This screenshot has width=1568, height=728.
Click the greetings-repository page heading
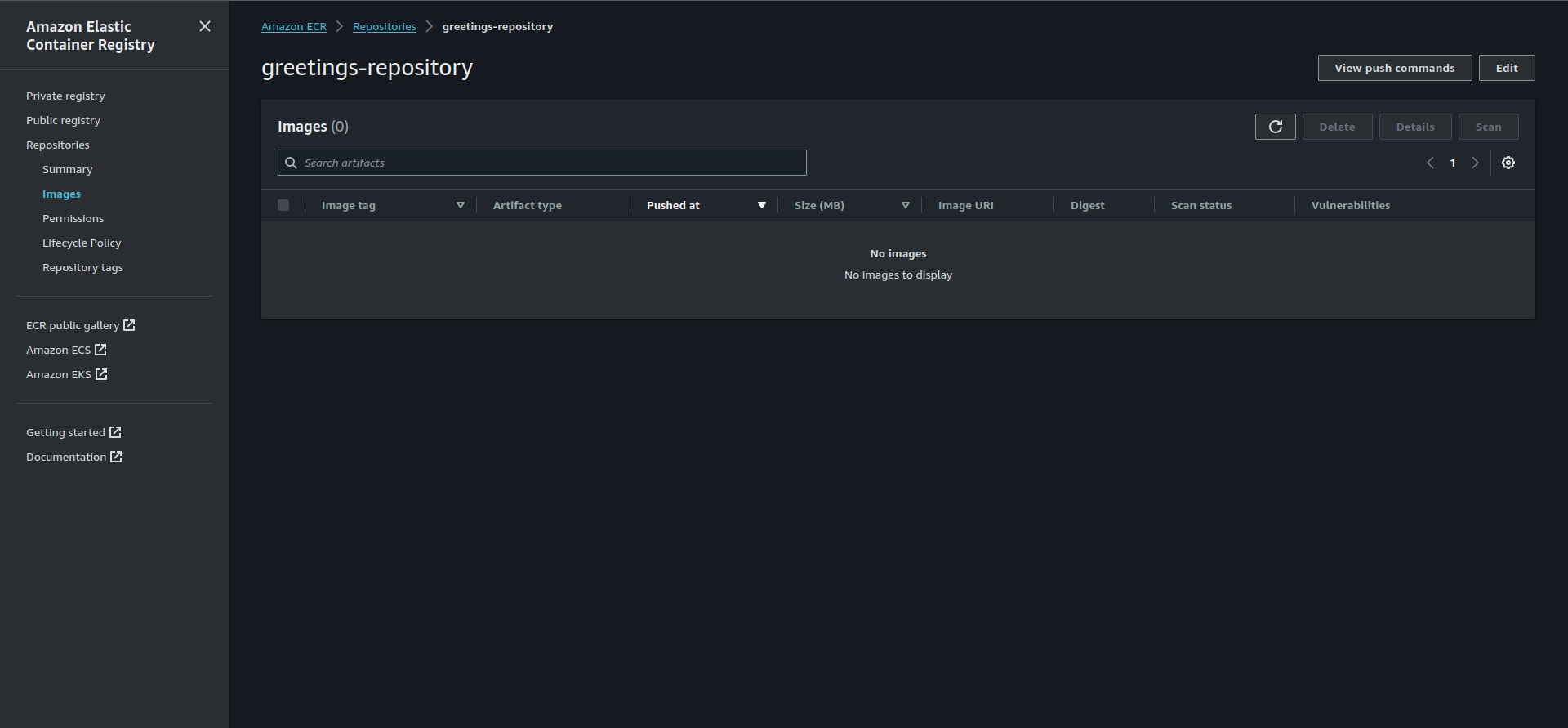click(367, 67)
